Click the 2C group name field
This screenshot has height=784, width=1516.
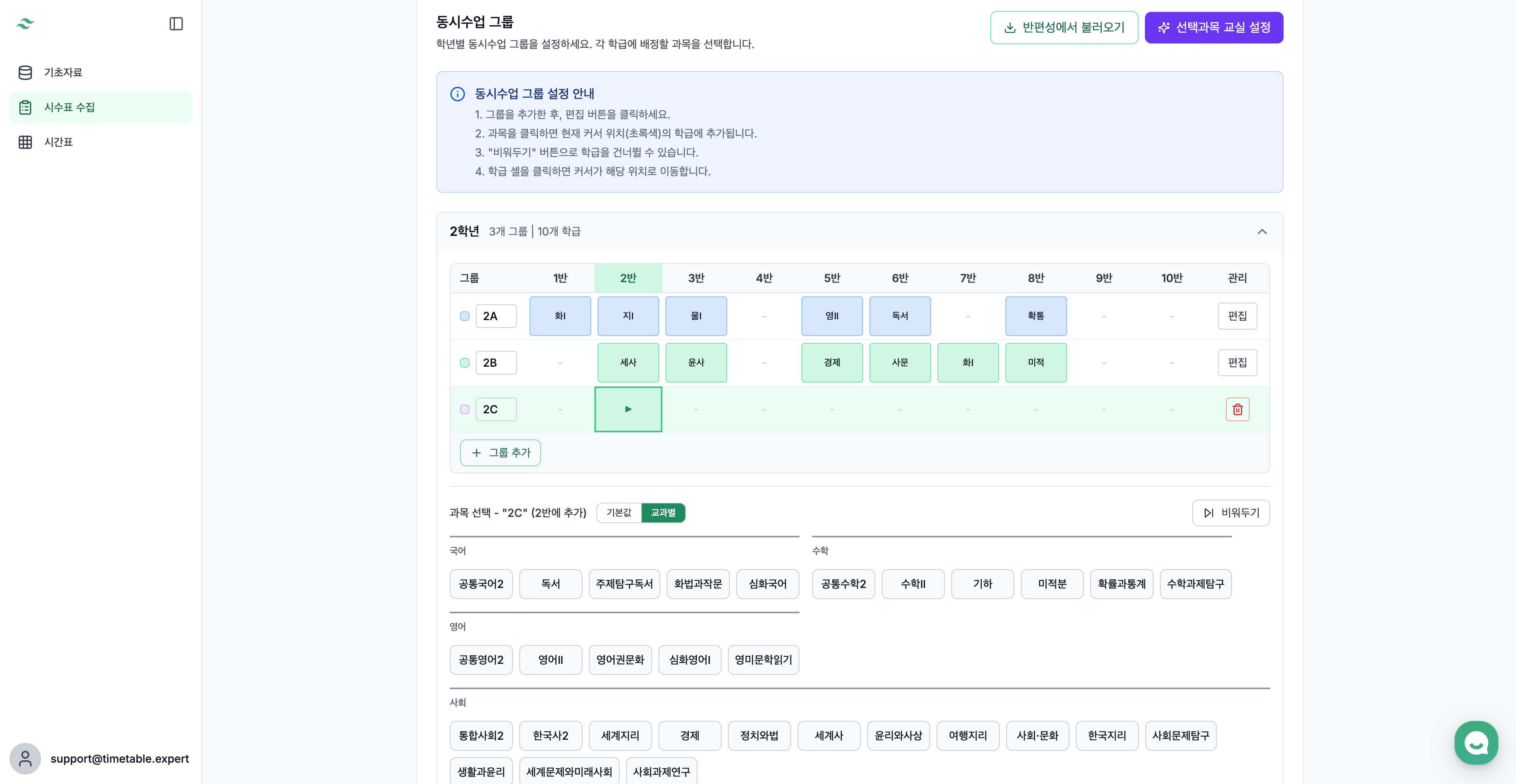pyautogui.click(x=496, y=409)
